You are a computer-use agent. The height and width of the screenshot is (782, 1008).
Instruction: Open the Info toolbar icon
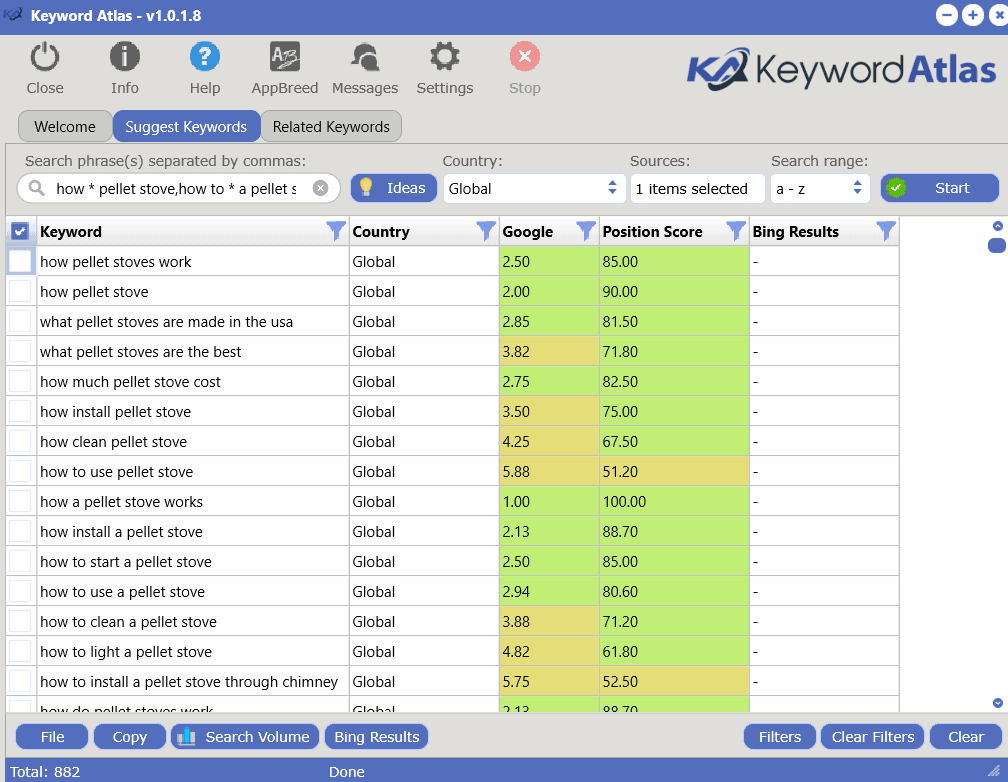pos(124,58)
